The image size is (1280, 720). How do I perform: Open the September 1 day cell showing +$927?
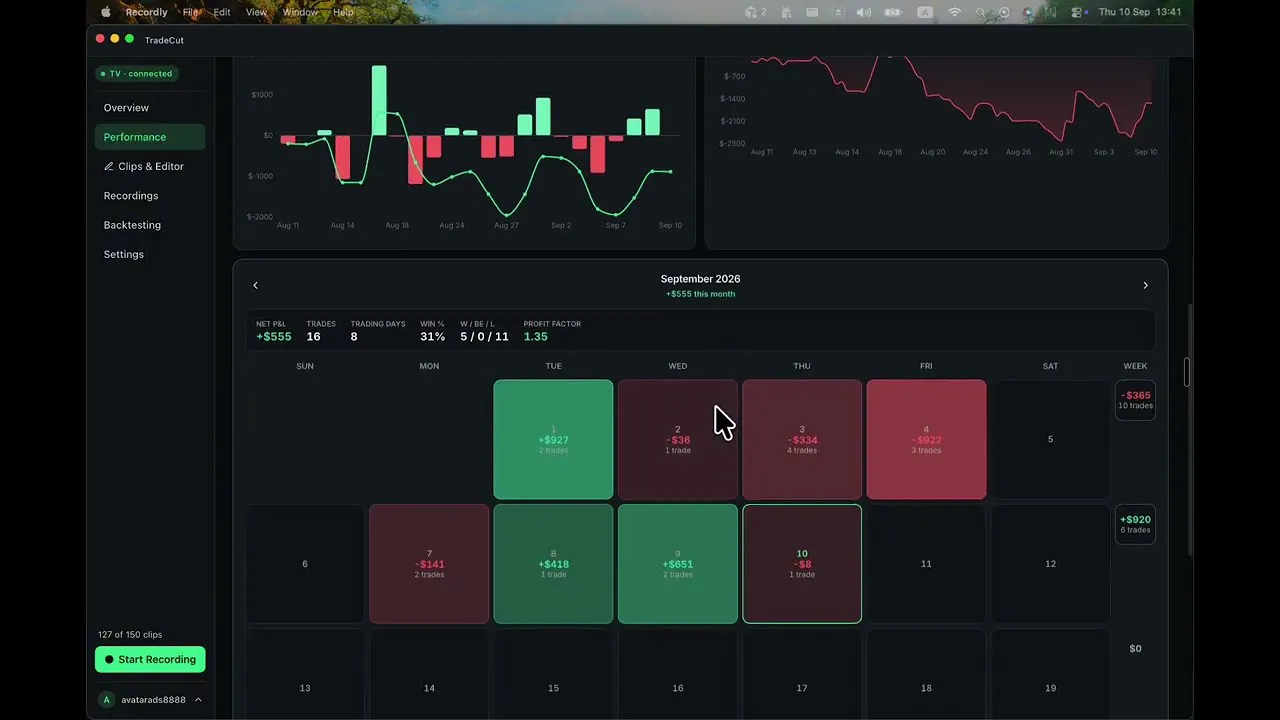[553, 439]
